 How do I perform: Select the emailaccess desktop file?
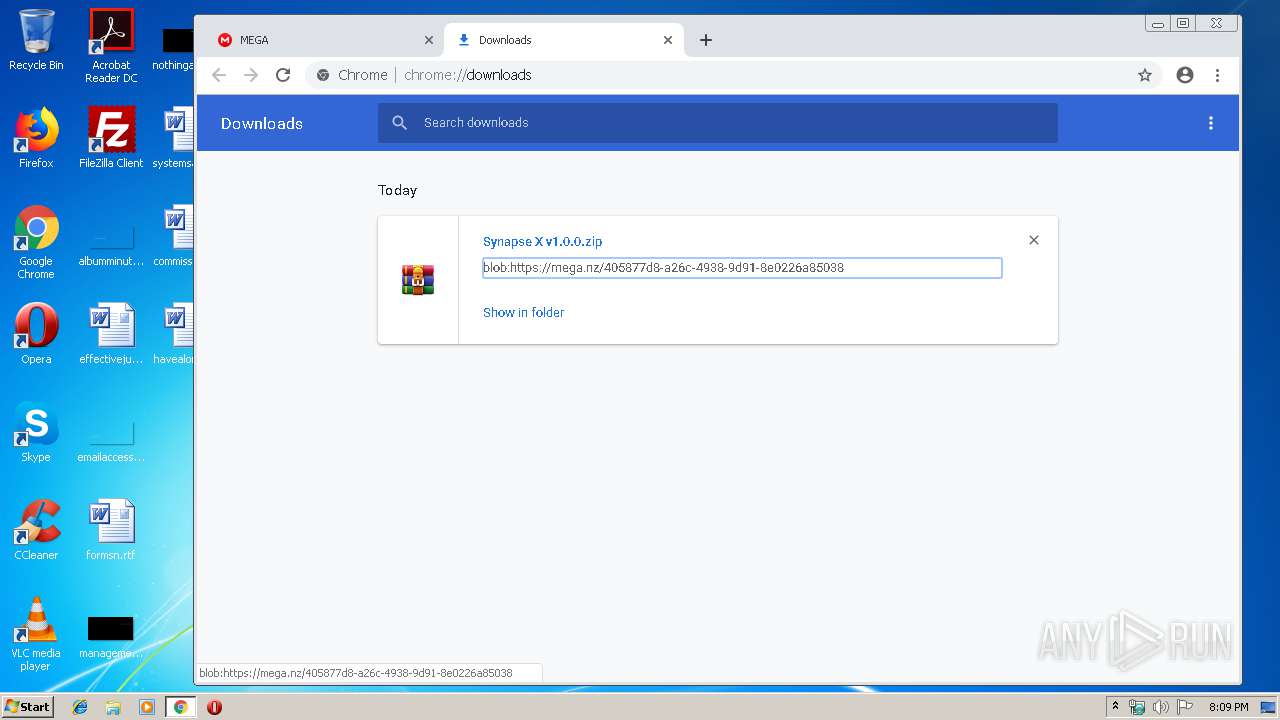point(111,438)
